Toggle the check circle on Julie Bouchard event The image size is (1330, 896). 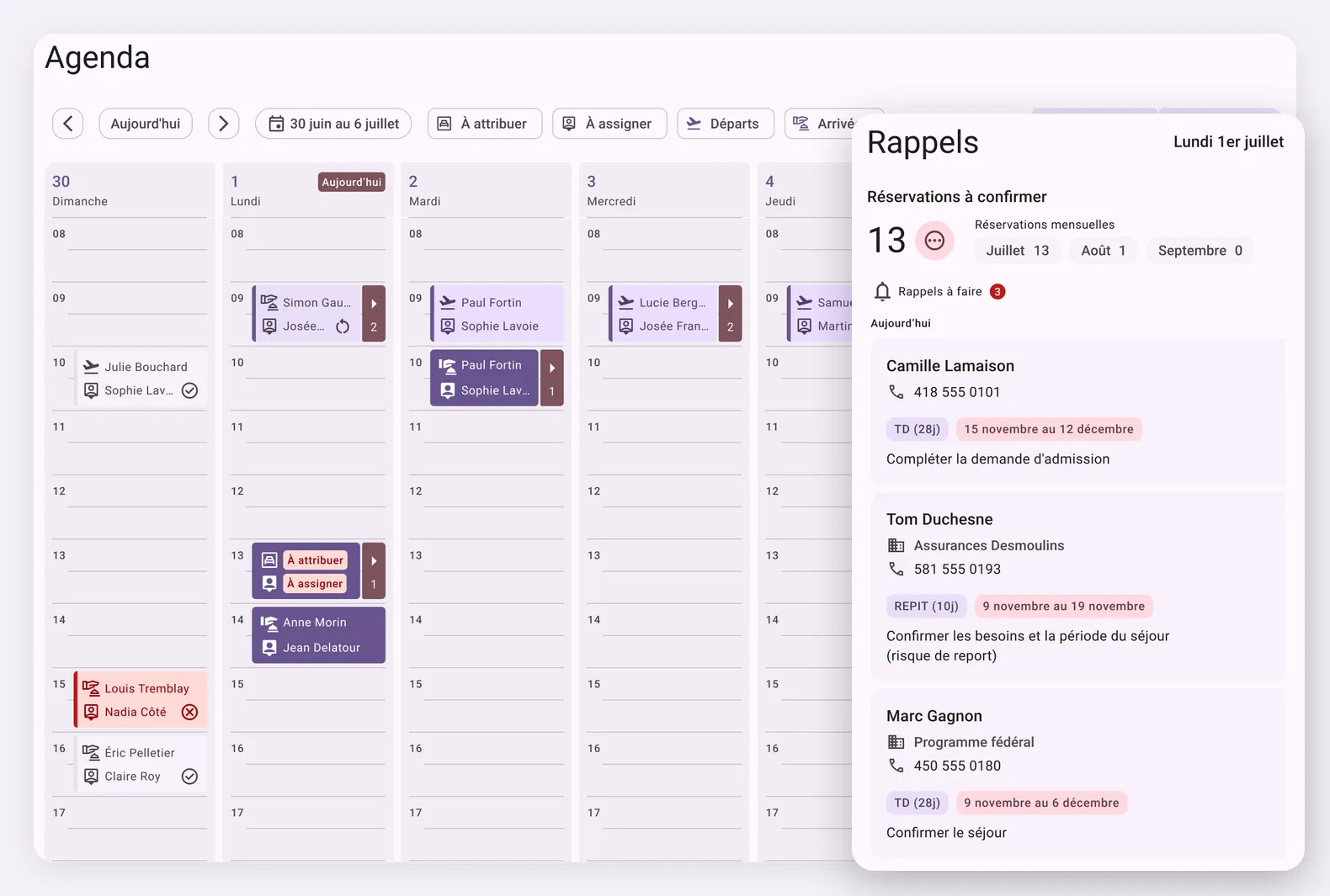pyautogui.click(x=190, y=390)
